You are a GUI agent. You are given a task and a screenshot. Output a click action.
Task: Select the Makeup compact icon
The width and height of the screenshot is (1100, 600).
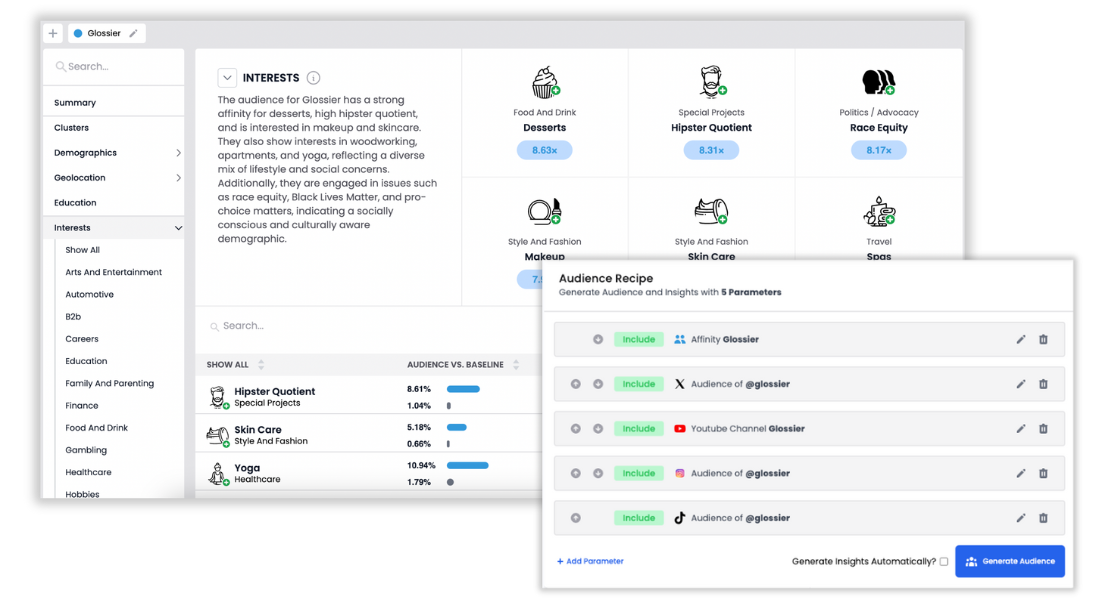pos(545,211)
